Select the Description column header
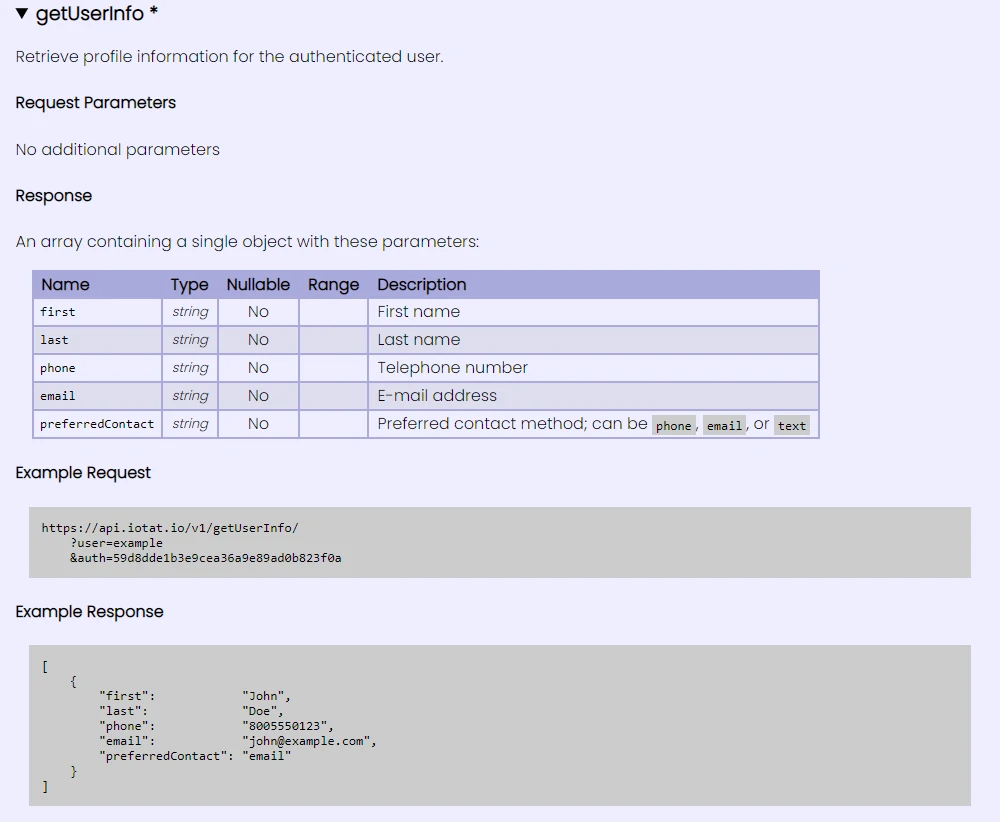 point(422,285)
